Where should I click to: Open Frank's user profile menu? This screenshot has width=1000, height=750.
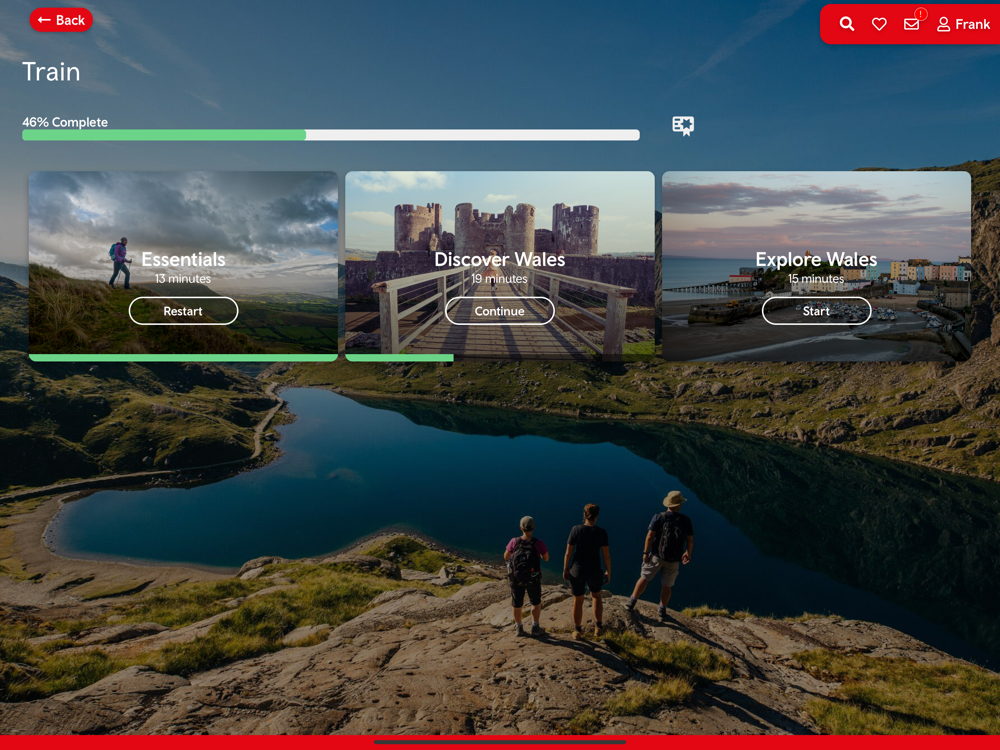(x=963, y=24)
